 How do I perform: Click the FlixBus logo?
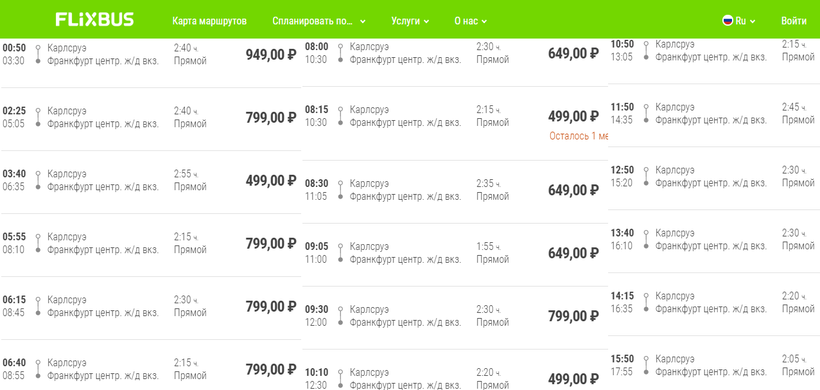click(95, 20)
